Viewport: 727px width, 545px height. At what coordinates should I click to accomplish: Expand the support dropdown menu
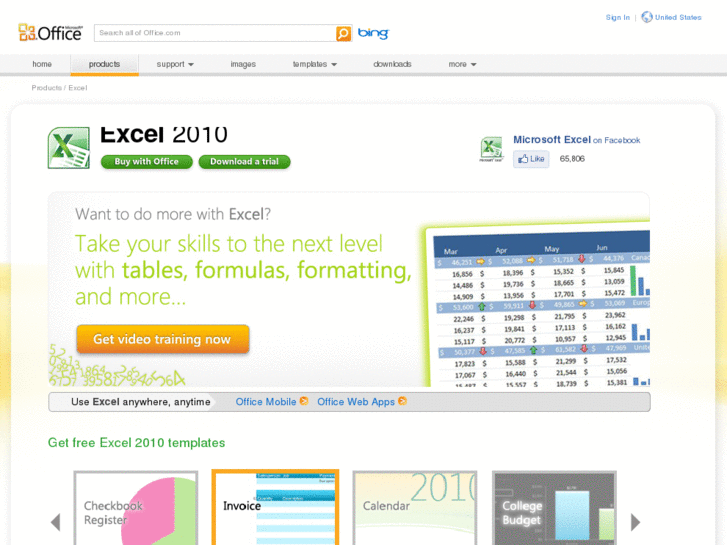175,64
